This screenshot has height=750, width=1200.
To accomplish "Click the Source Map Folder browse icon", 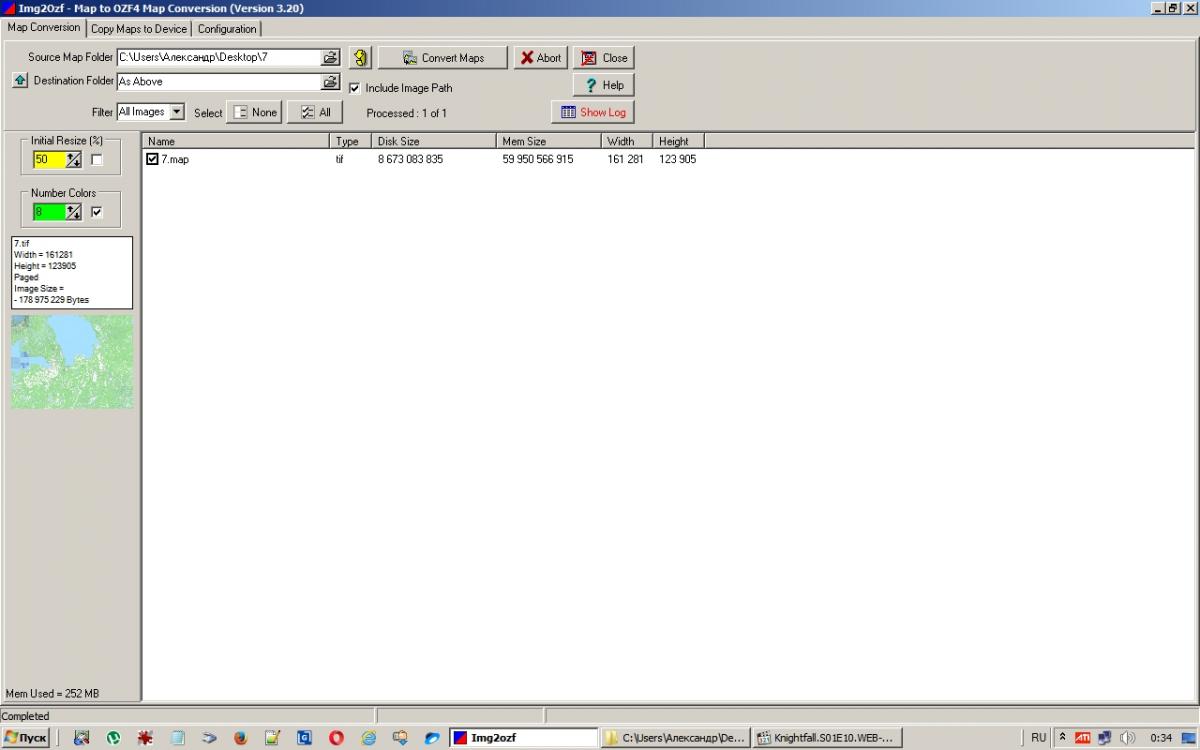I will coord(330,58).
